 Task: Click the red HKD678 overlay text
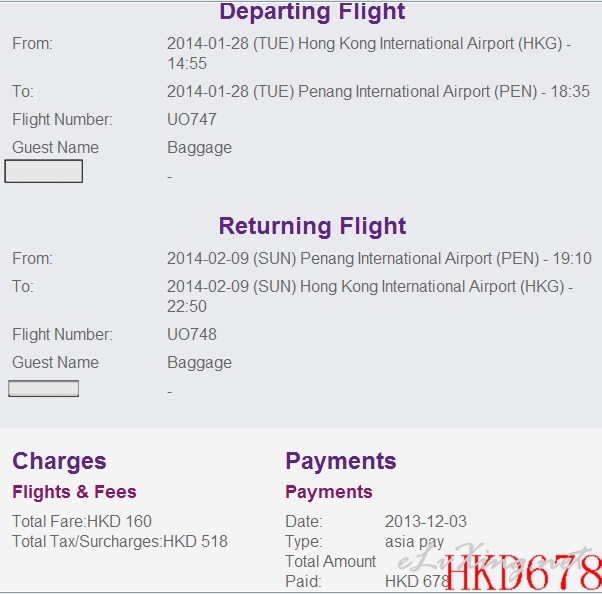click(x=523, y=572)
